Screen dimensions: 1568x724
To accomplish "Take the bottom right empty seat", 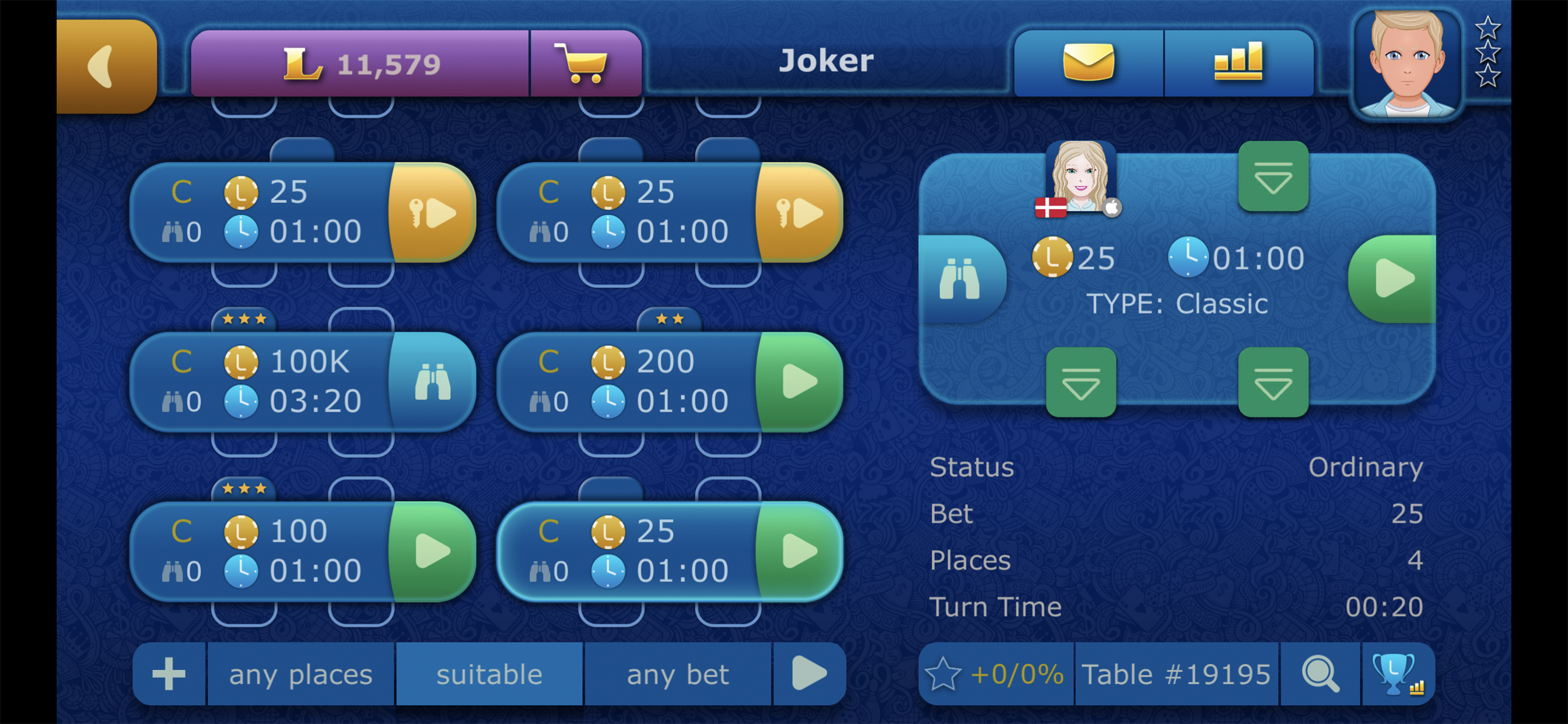I will pyautogui.click(x=1273, y=382).
